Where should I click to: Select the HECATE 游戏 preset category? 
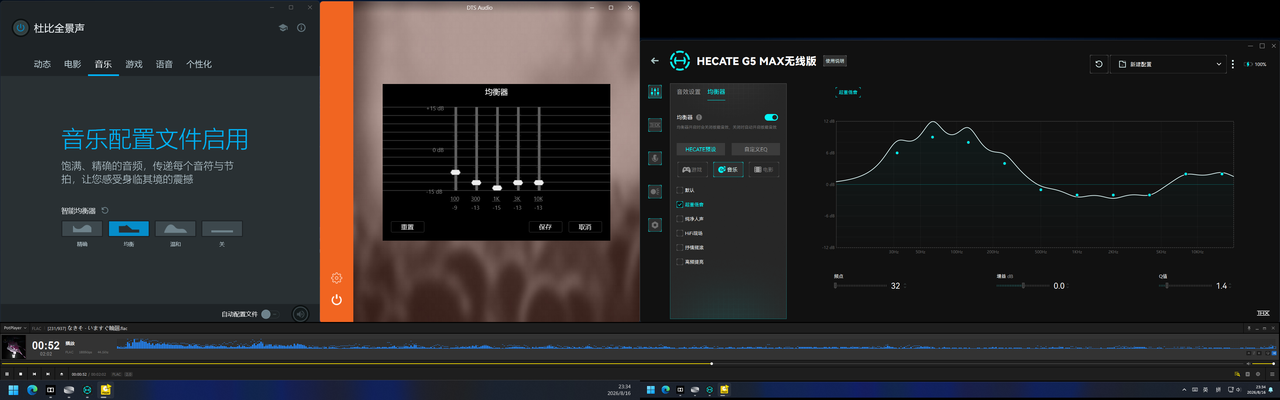pos(692,170)
